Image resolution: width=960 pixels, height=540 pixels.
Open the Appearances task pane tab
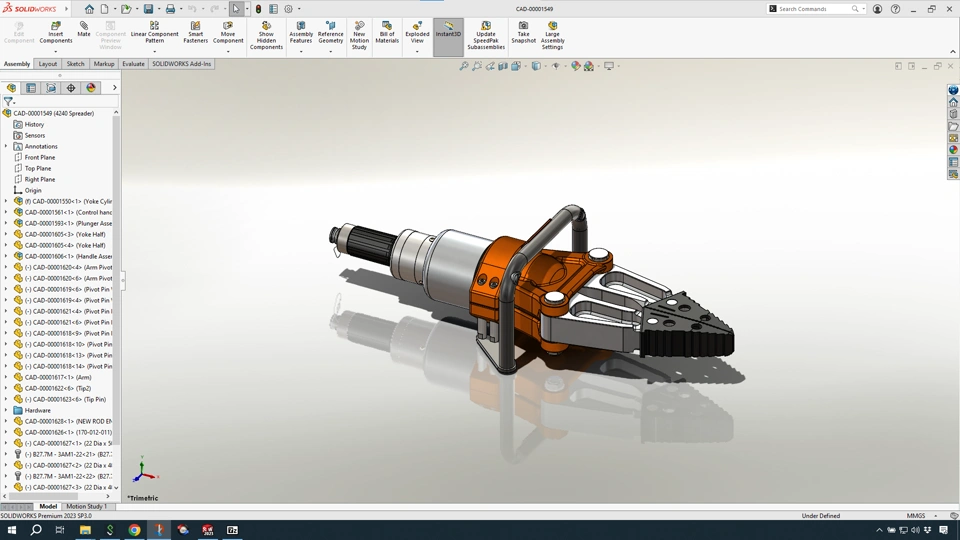953,150
